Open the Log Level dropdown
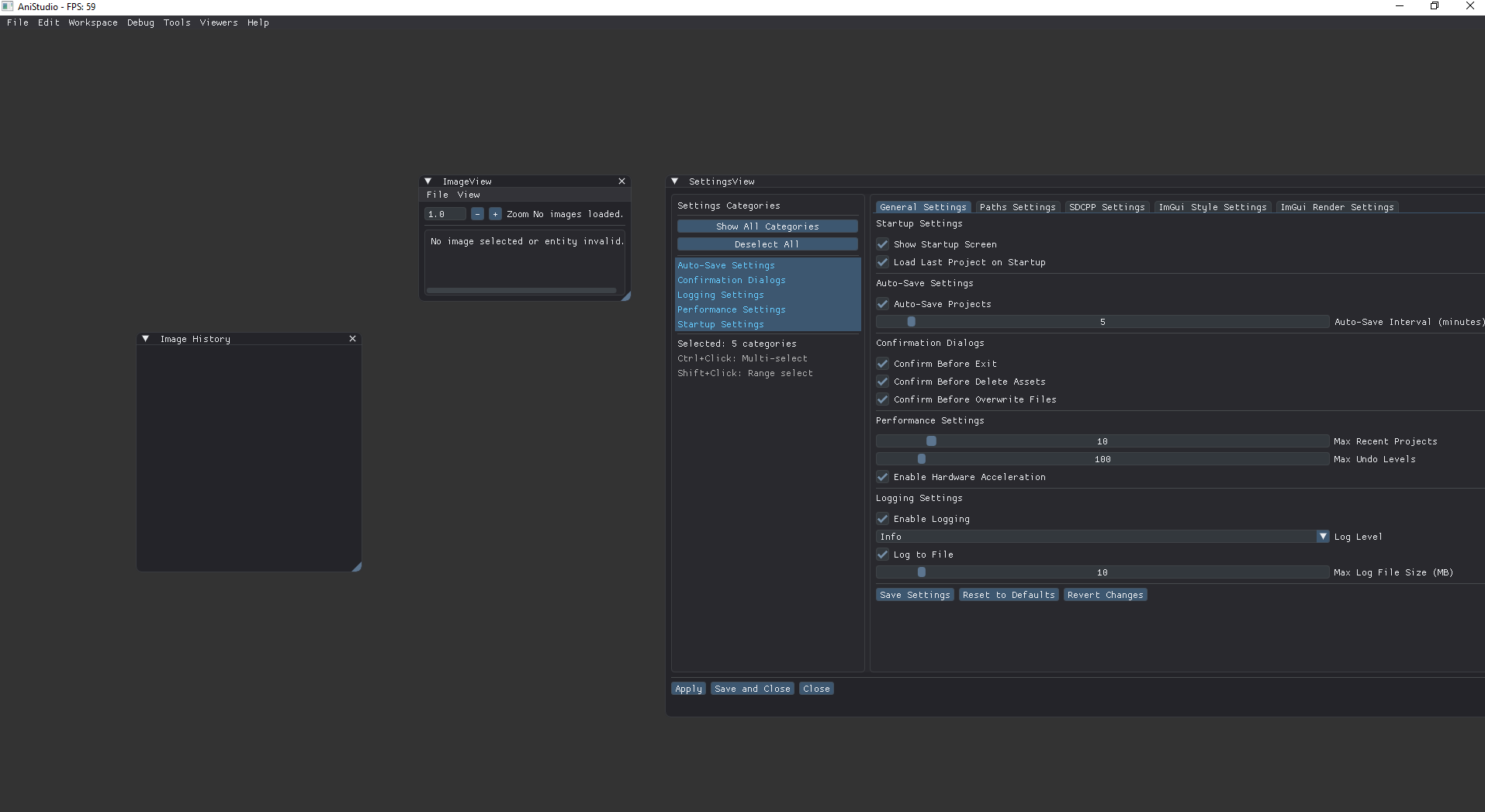Viewport: 1485px width, 812px height. 1102,537
